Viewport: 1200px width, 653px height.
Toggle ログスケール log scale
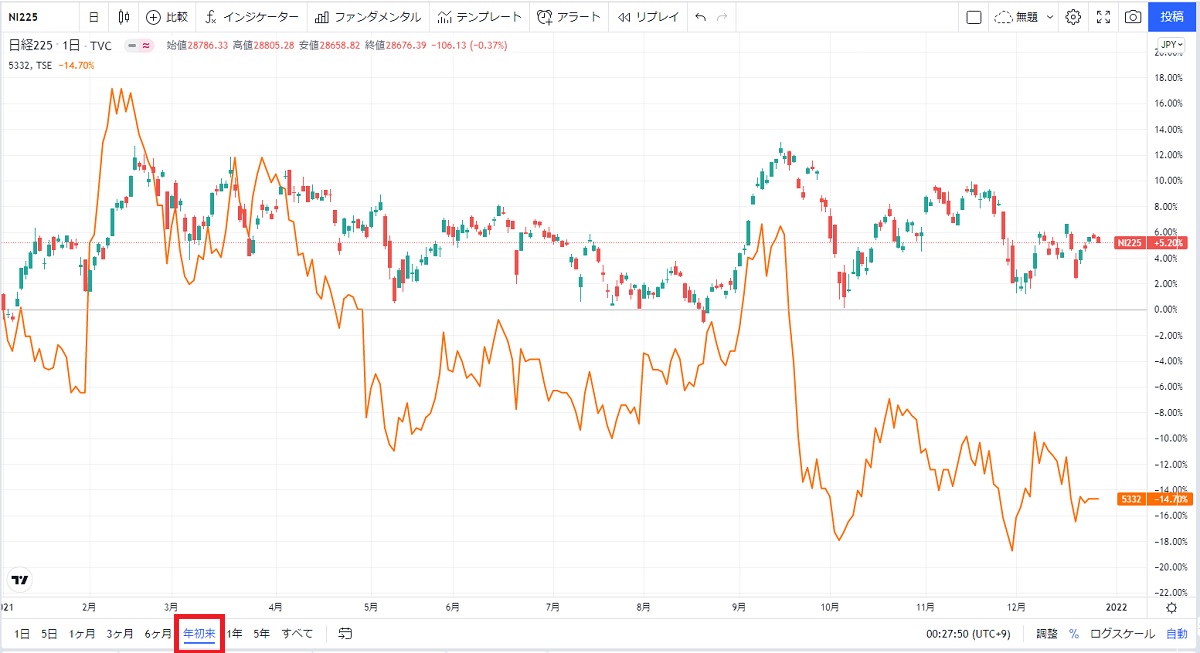tap(1122, 633)
